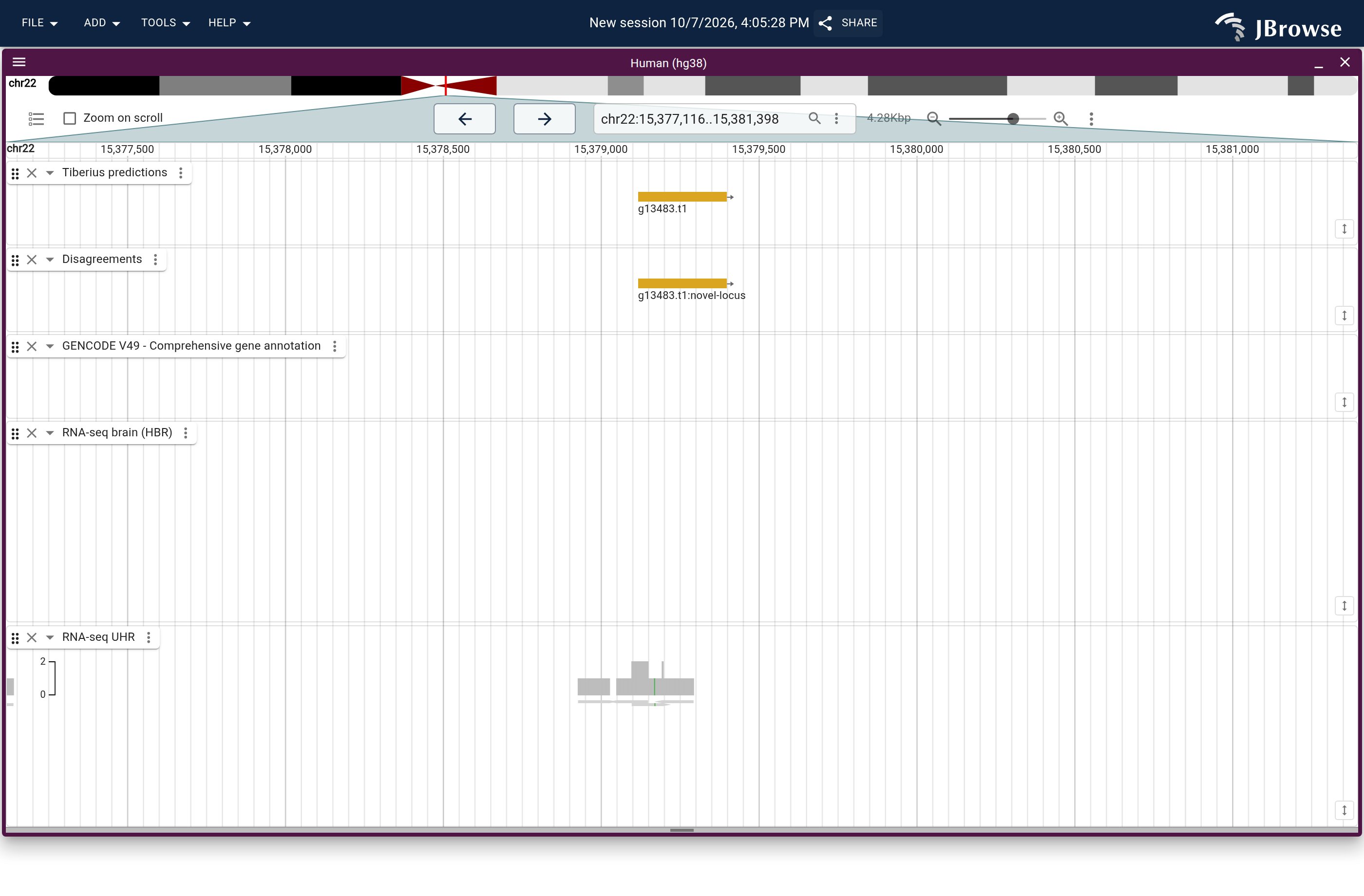This screenshot has width=1364, height=896.
Task: Click the g13483.t1 gene feature
Action: click(x=682, y=197)
